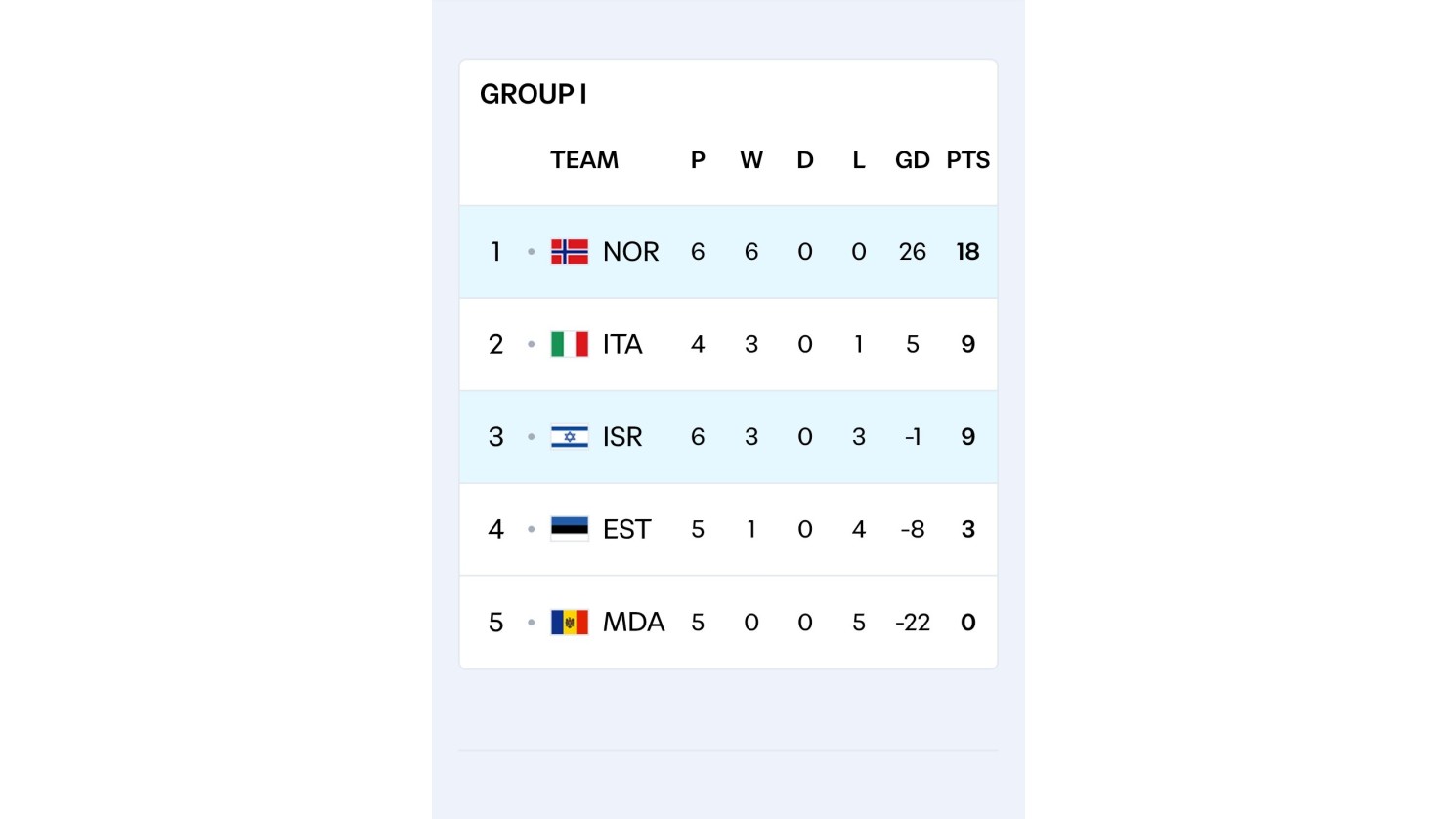The image size is (1456, 819).
Task: Click Moldova's goal difference of -22
Action: click(912, 623)
